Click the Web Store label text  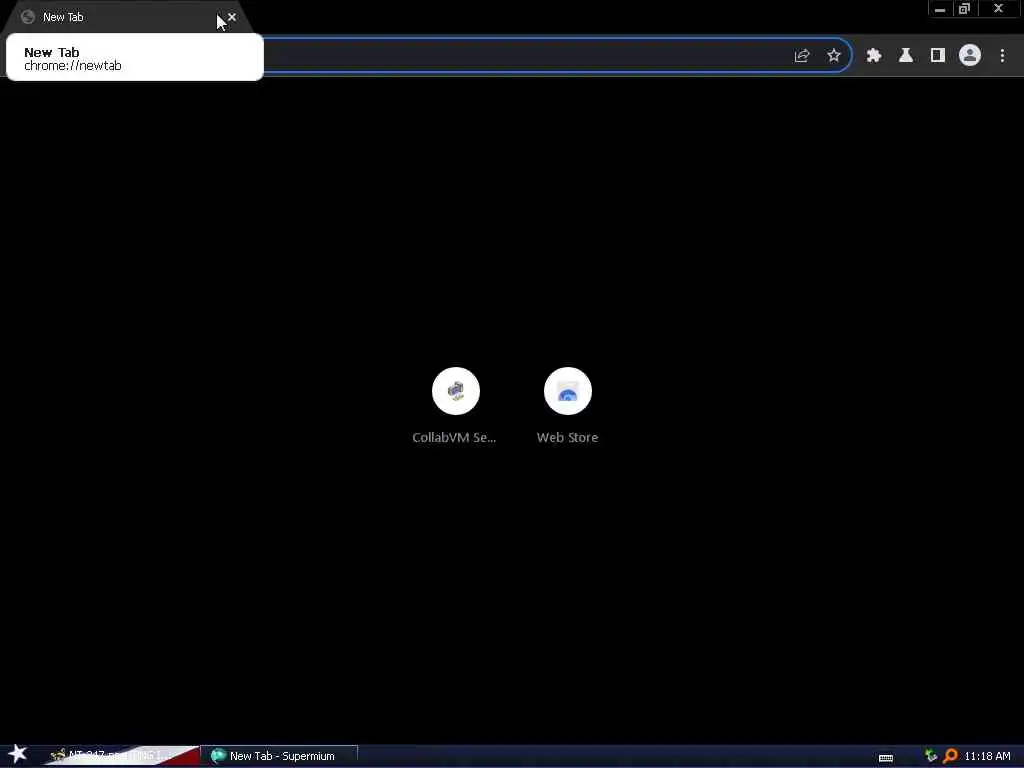[568, 438]
